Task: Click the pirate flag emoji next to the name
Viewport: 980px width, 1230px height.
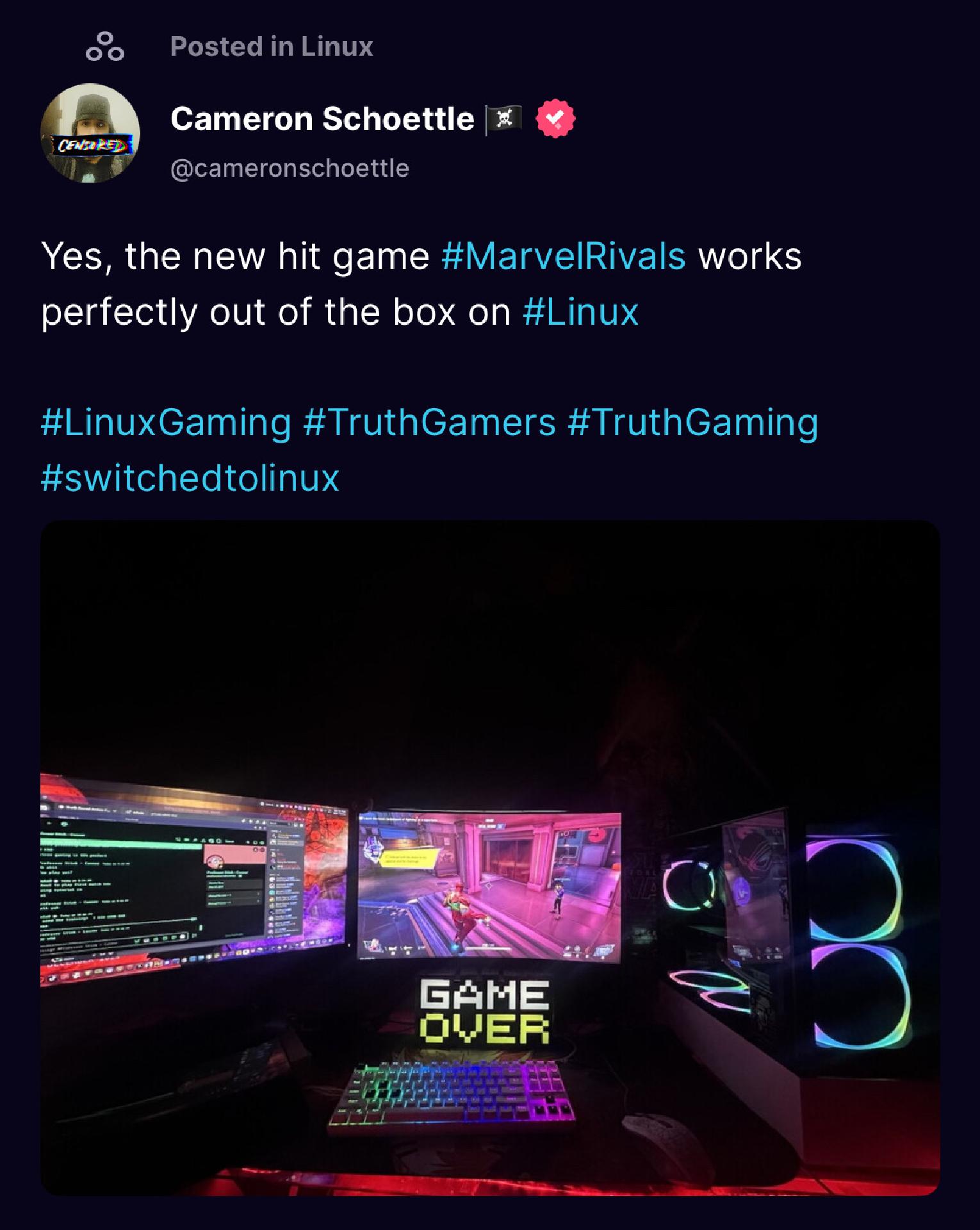Action: (x=505, y=119)
